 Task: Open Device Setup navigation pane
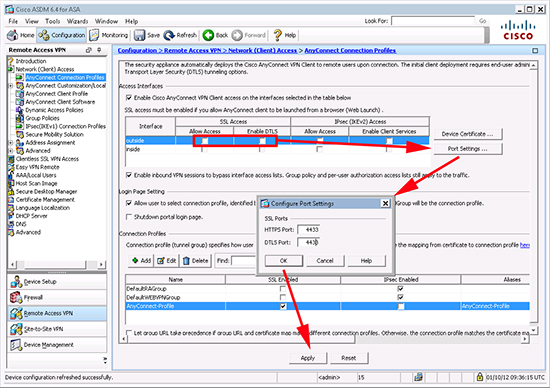click(x=57, y=281)
